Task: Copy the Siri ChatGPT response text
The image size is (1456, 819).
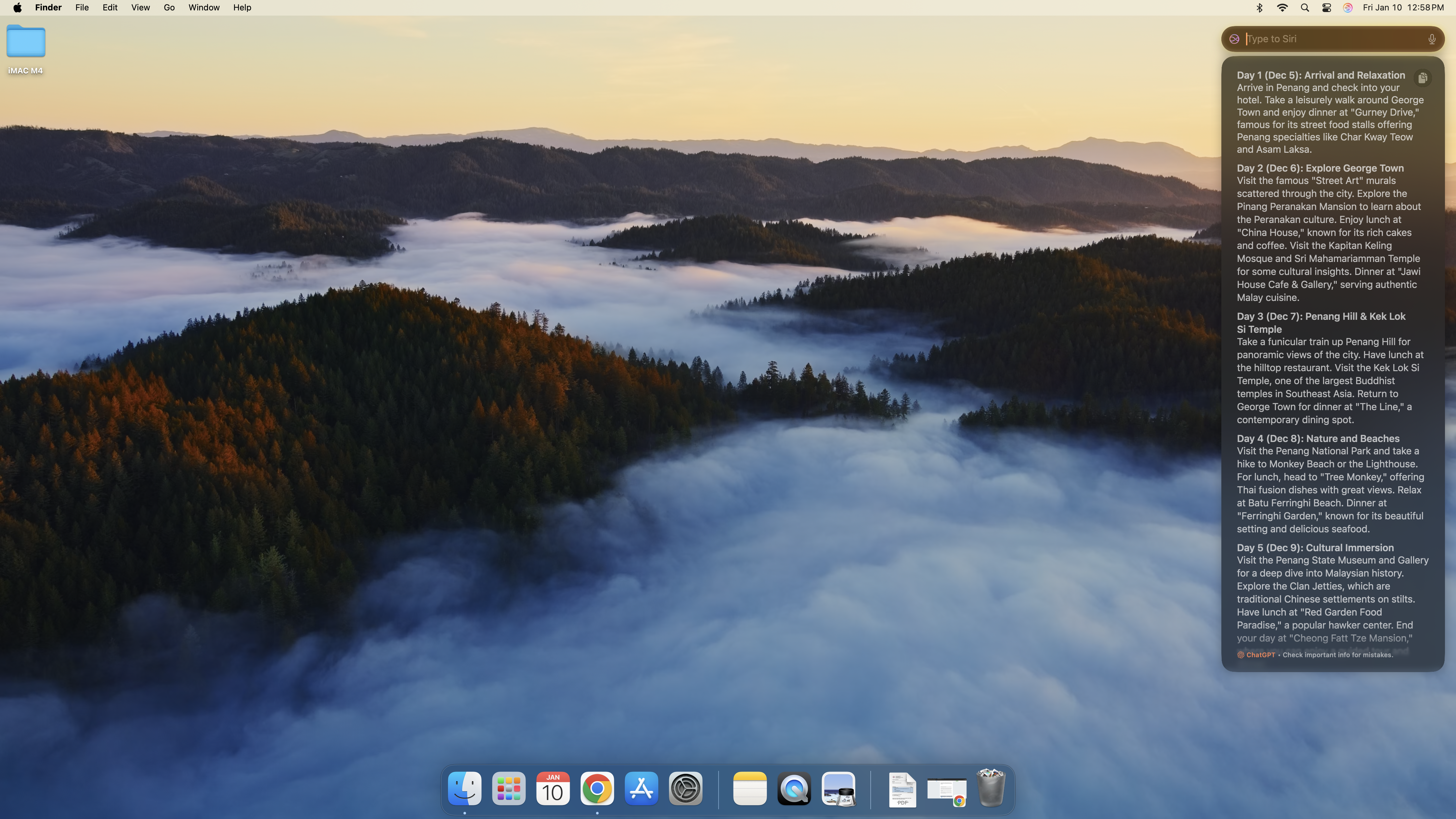Action: (x=1423, y=78)
